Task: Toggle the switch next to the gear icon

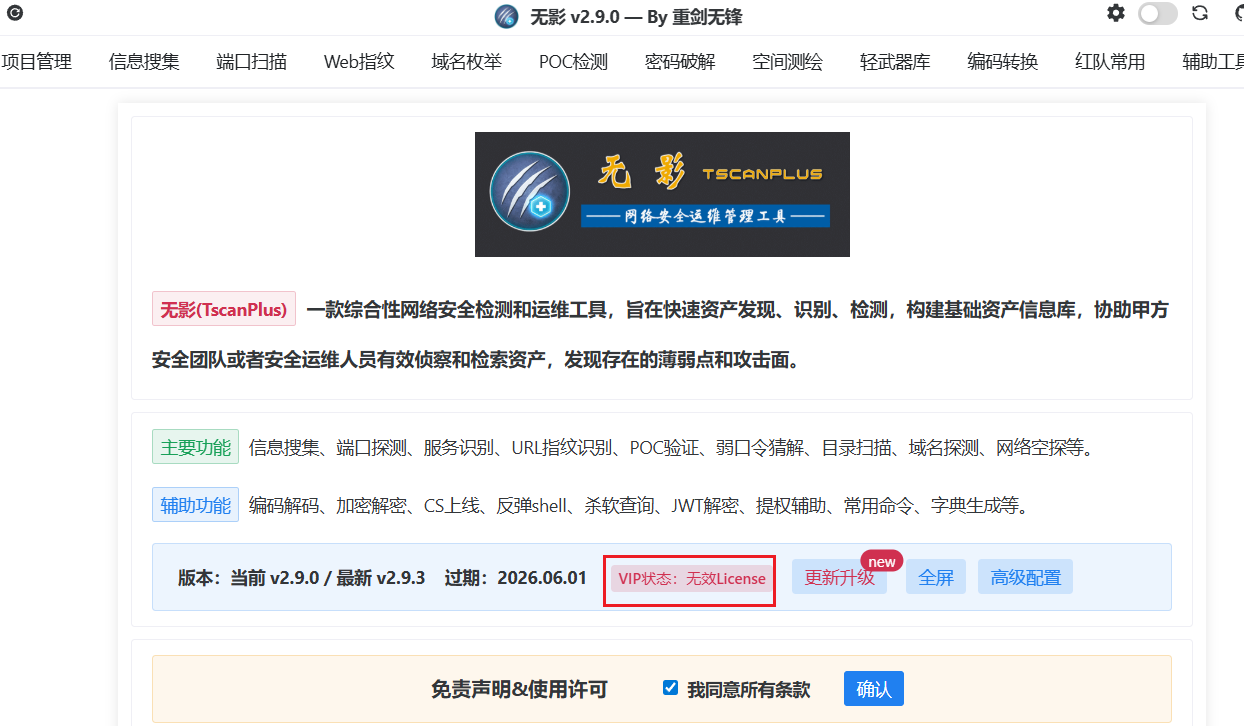Action: tap(1158, 14)
